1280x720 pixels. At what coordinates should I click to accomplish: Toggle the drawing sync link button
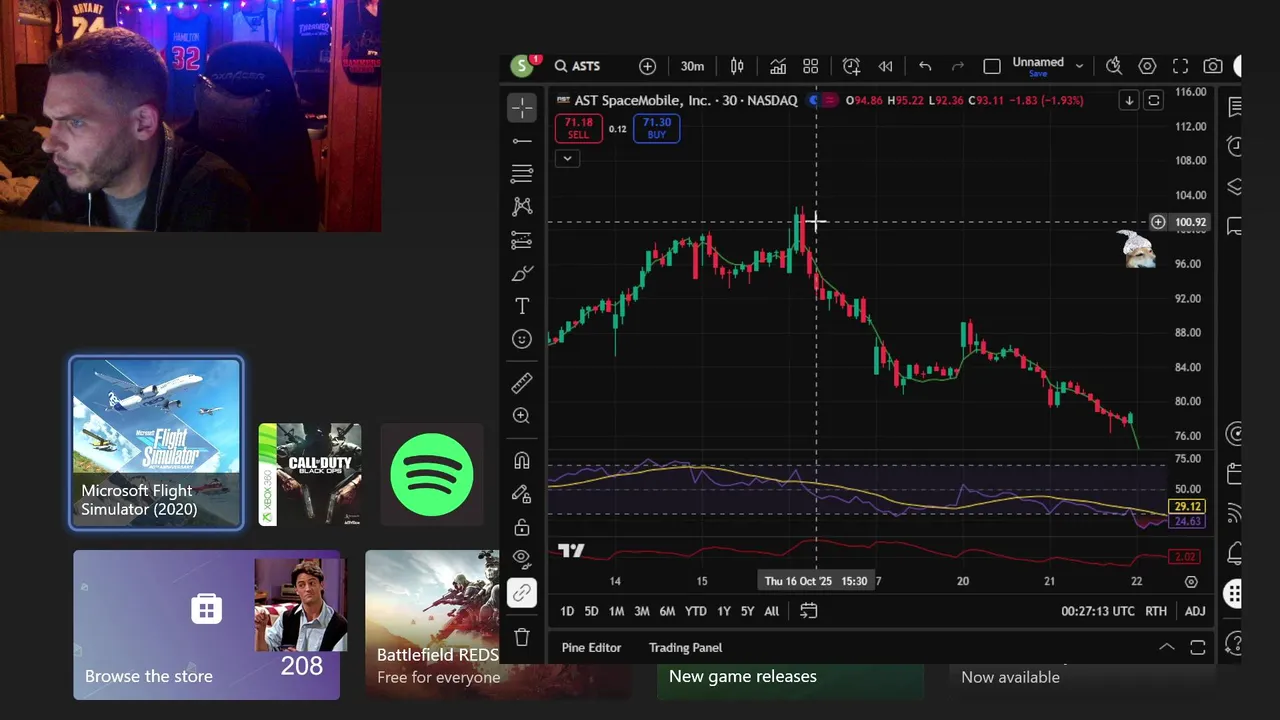point(521,593)
